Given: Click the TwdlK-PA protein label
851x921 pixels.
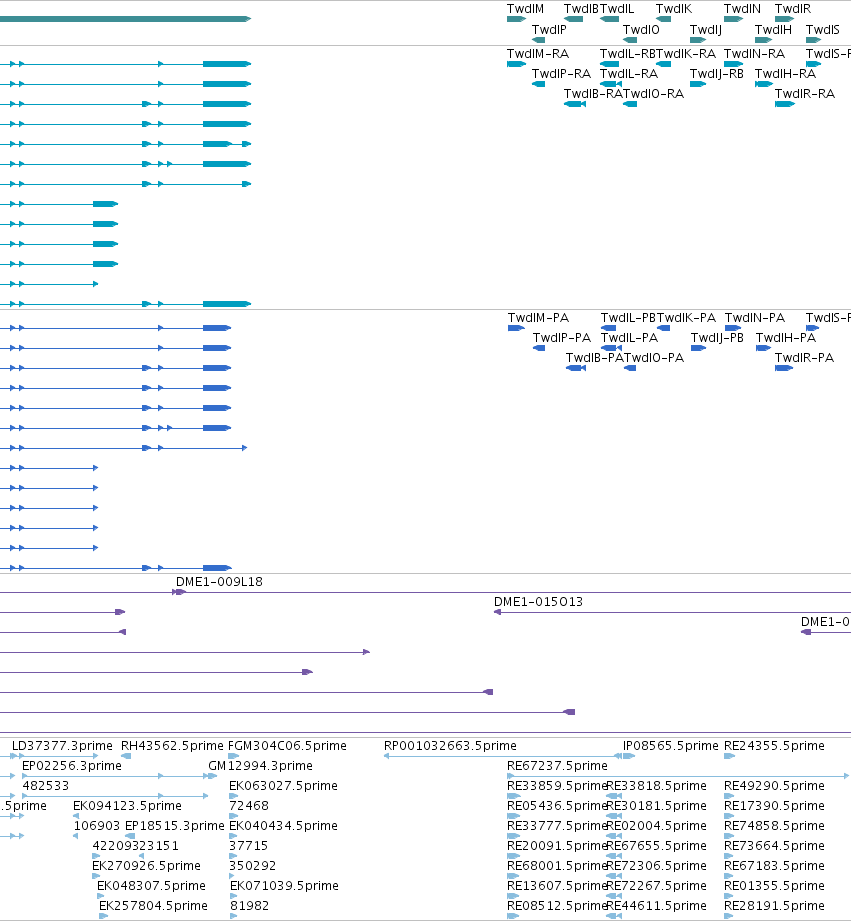Looking at the screenshot, I should [686, 318].
